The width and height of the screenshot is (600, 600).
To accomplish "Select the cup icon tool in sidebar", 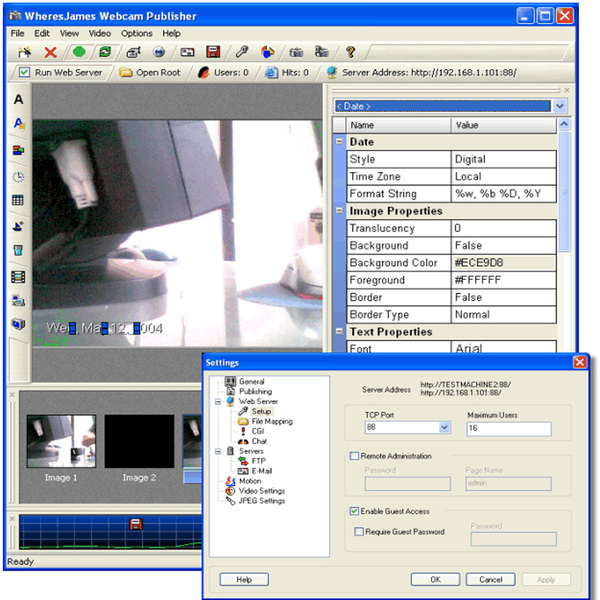I will pos(18,251).
